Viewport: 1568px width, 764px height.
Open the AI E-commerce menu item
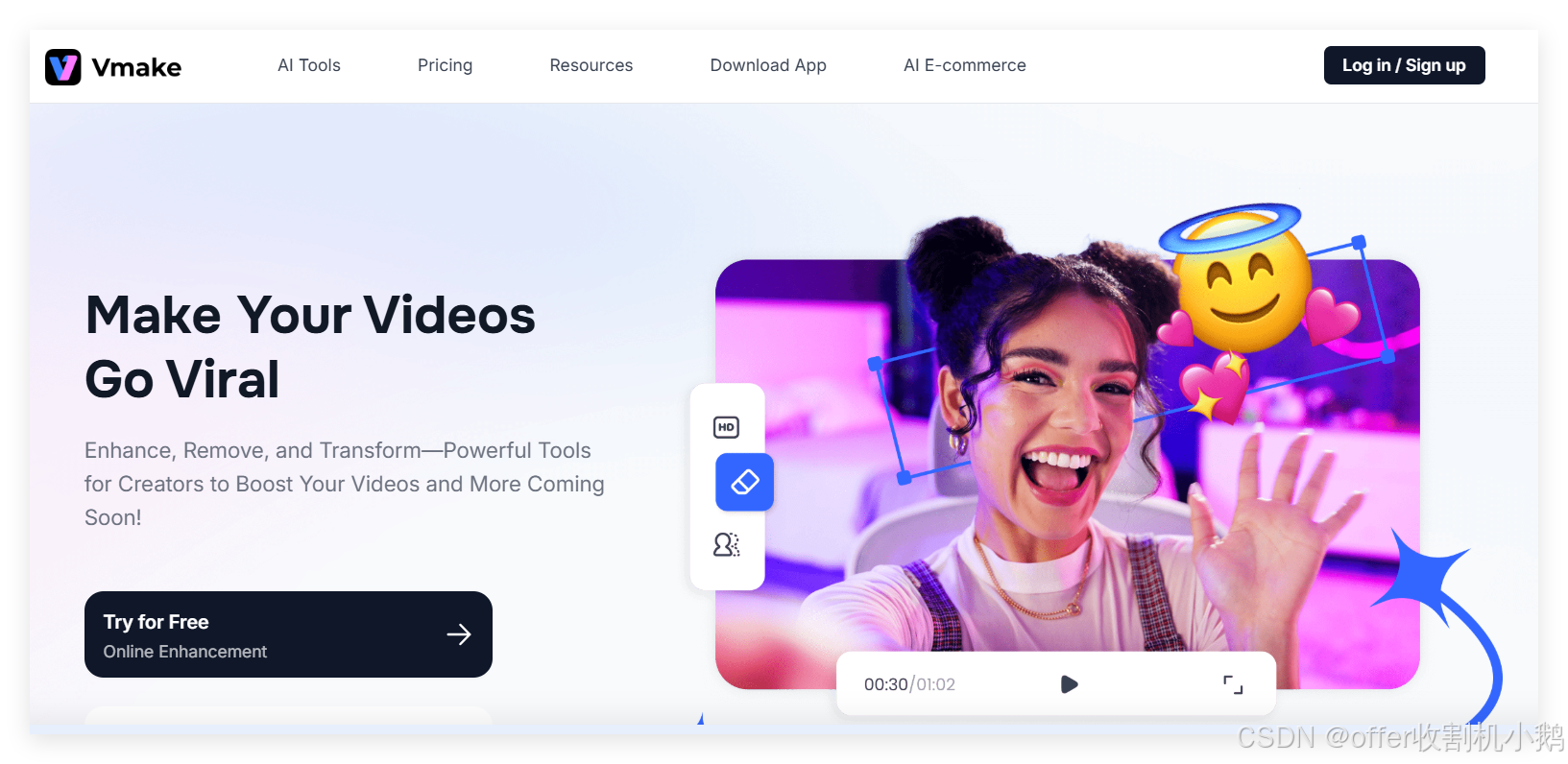point(965,65)
